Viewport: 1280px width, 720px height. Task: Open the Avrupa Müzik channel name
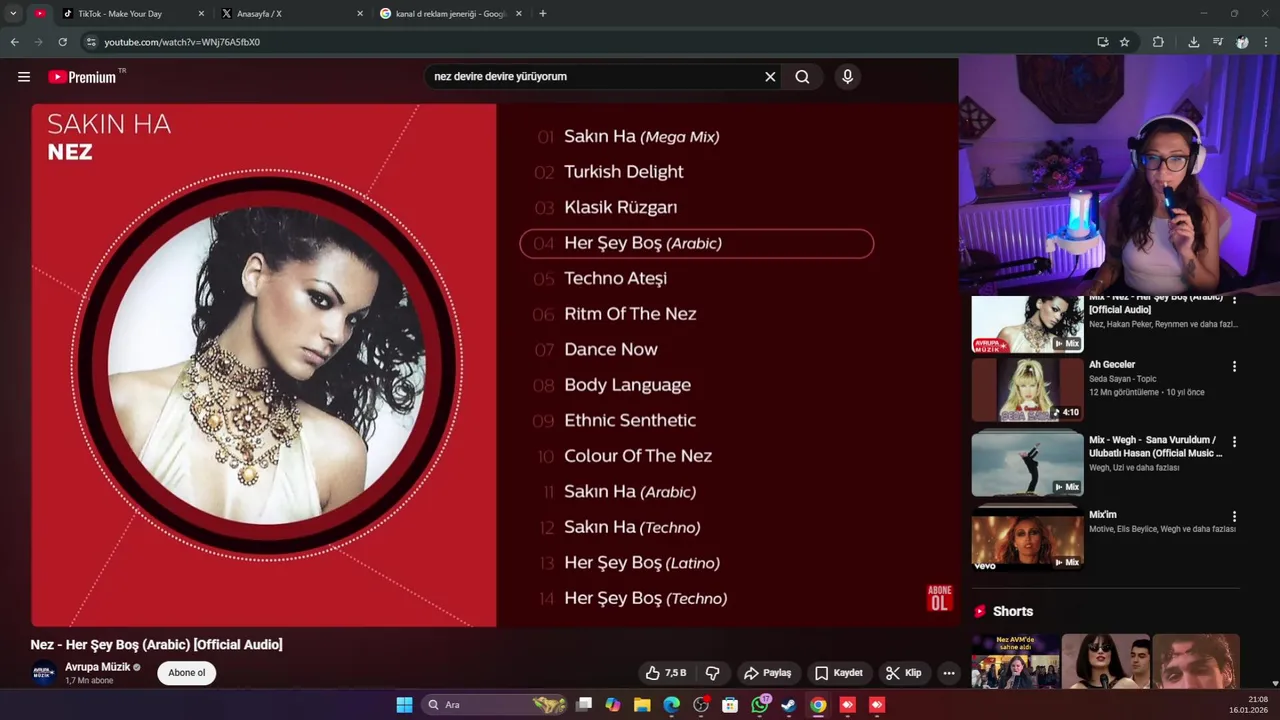click(97, 667)
